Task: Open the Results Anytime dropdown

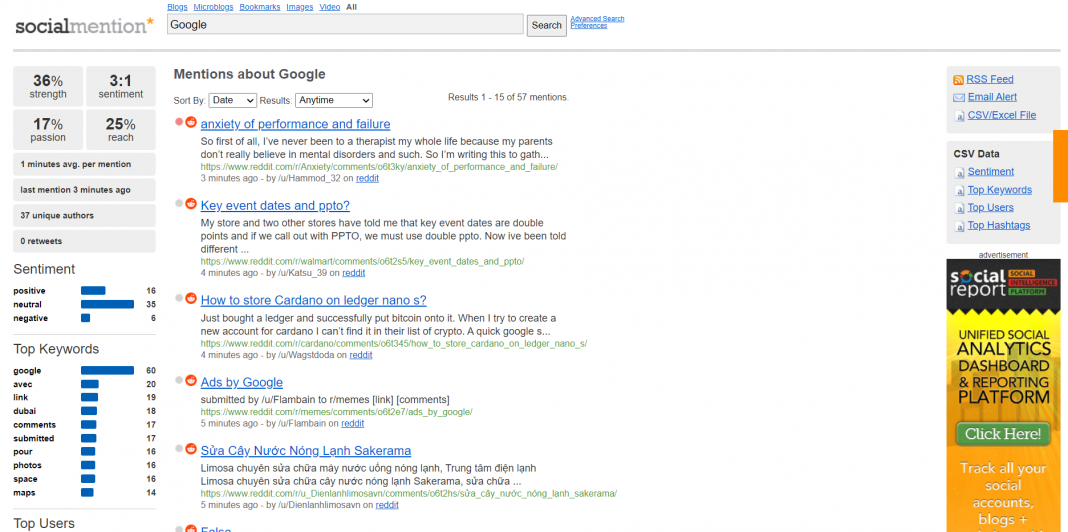Action: coord(334,100)
